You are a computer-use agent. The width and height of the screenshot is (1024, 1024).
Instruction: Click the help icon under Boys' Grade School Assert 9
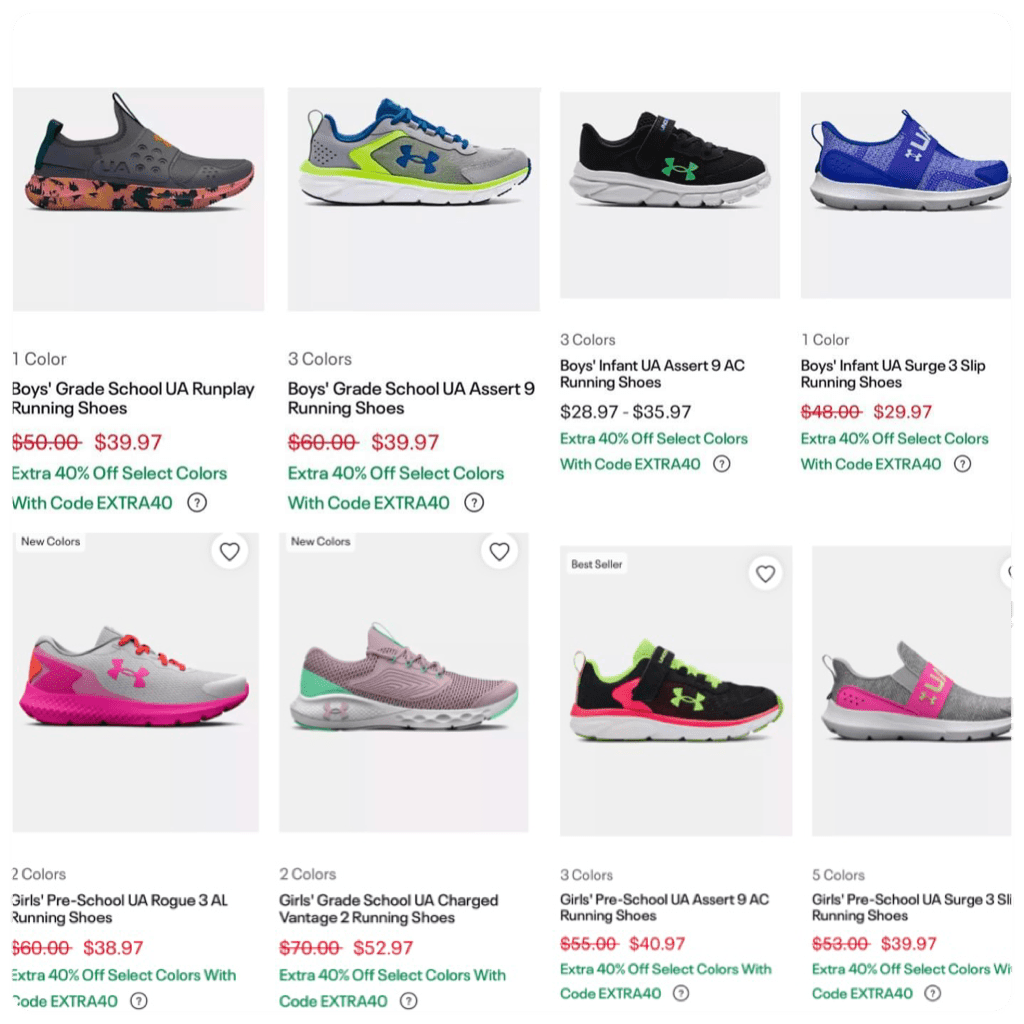click(x=474, y=502)
